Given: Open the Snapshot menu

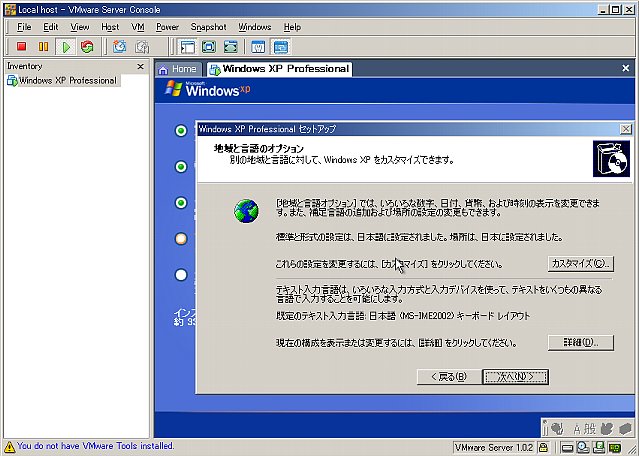Looking at the screenshot, I should click(208, 27).
